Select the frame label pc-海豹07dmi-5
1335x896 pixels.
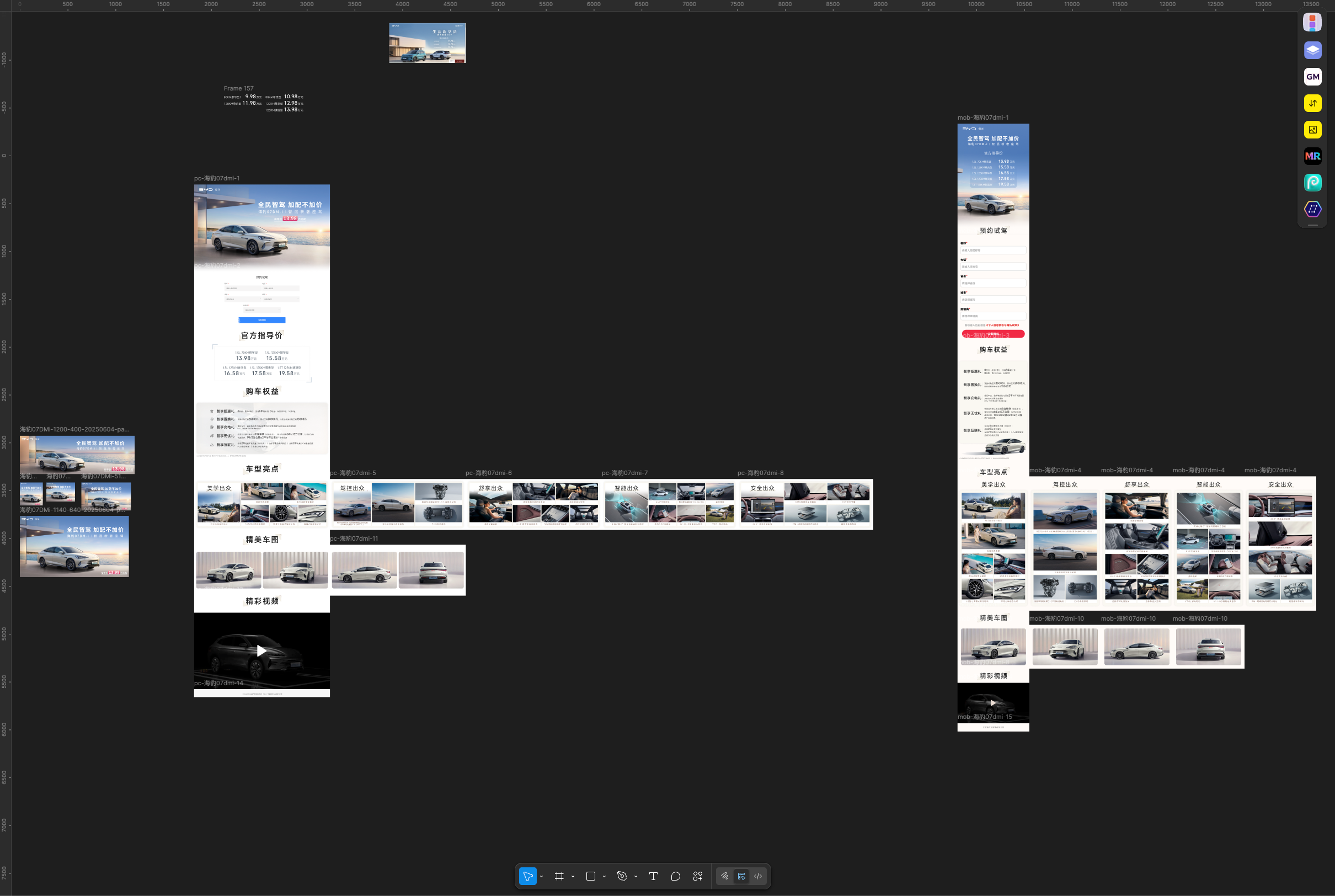coord(353,473)
